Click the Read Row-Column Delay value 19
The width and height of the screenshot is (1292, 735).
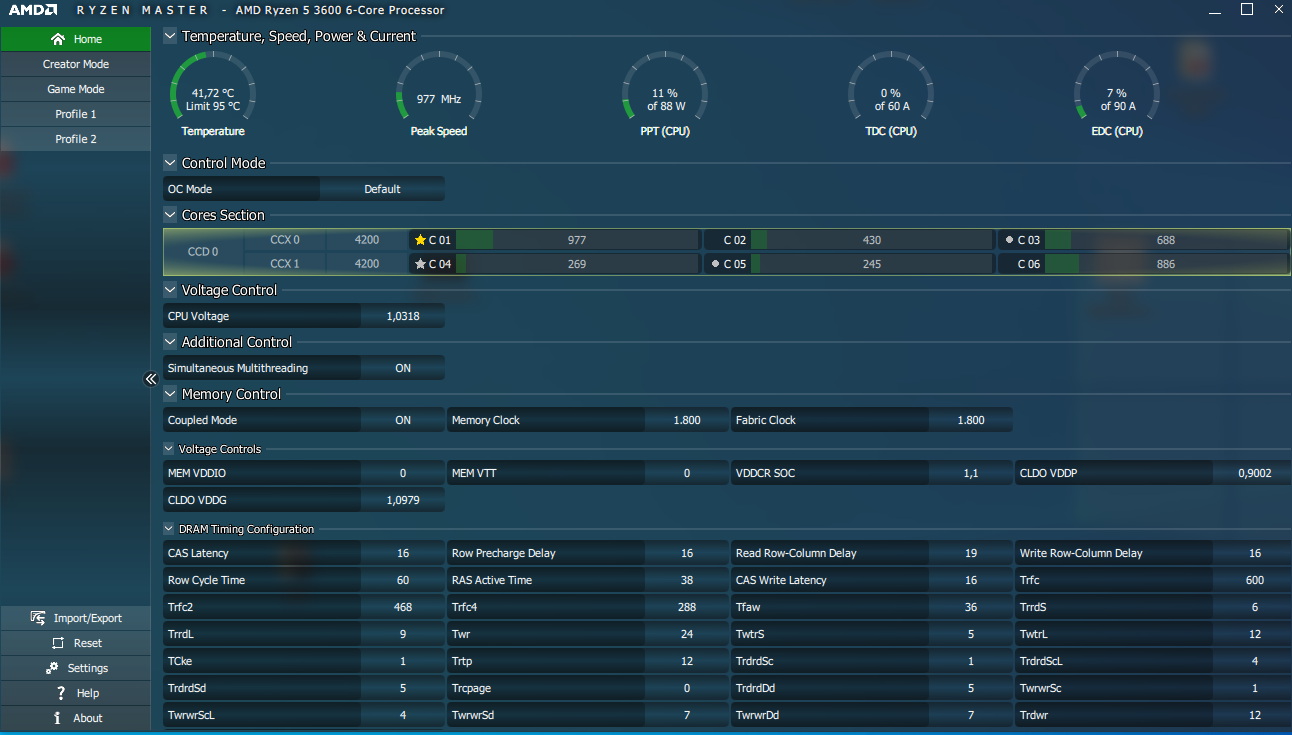[971, 553]
